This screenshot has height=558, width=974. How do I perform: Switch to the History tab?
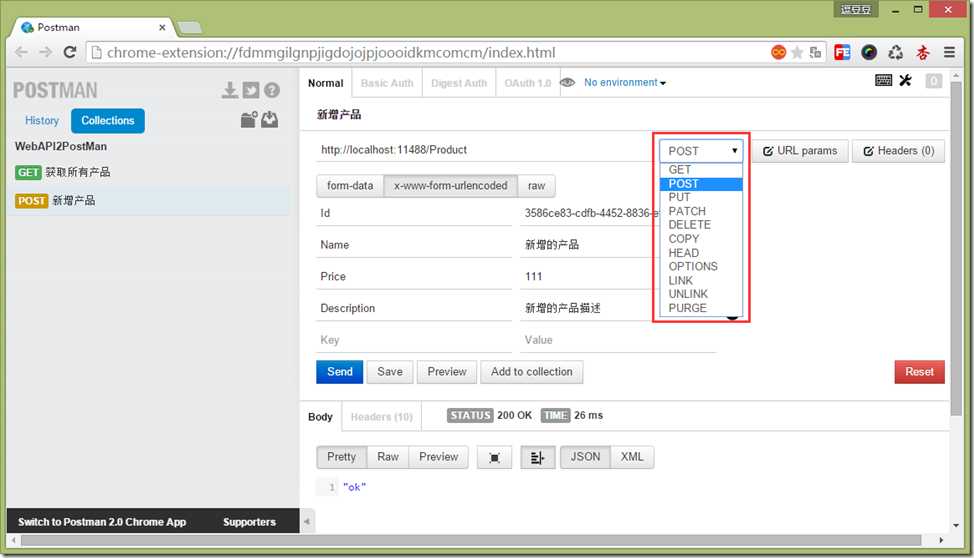(42, 121)
